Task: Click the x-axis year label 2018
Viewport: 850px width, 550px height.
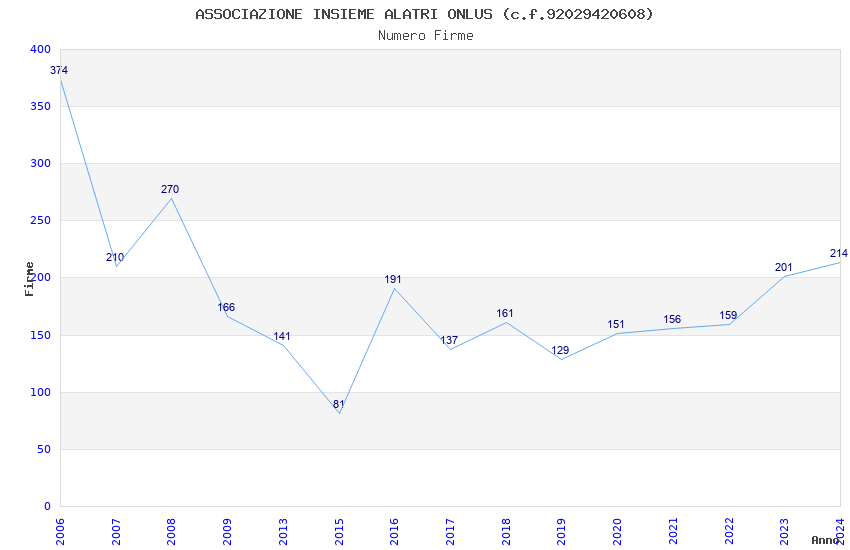Action: [506, 532]
